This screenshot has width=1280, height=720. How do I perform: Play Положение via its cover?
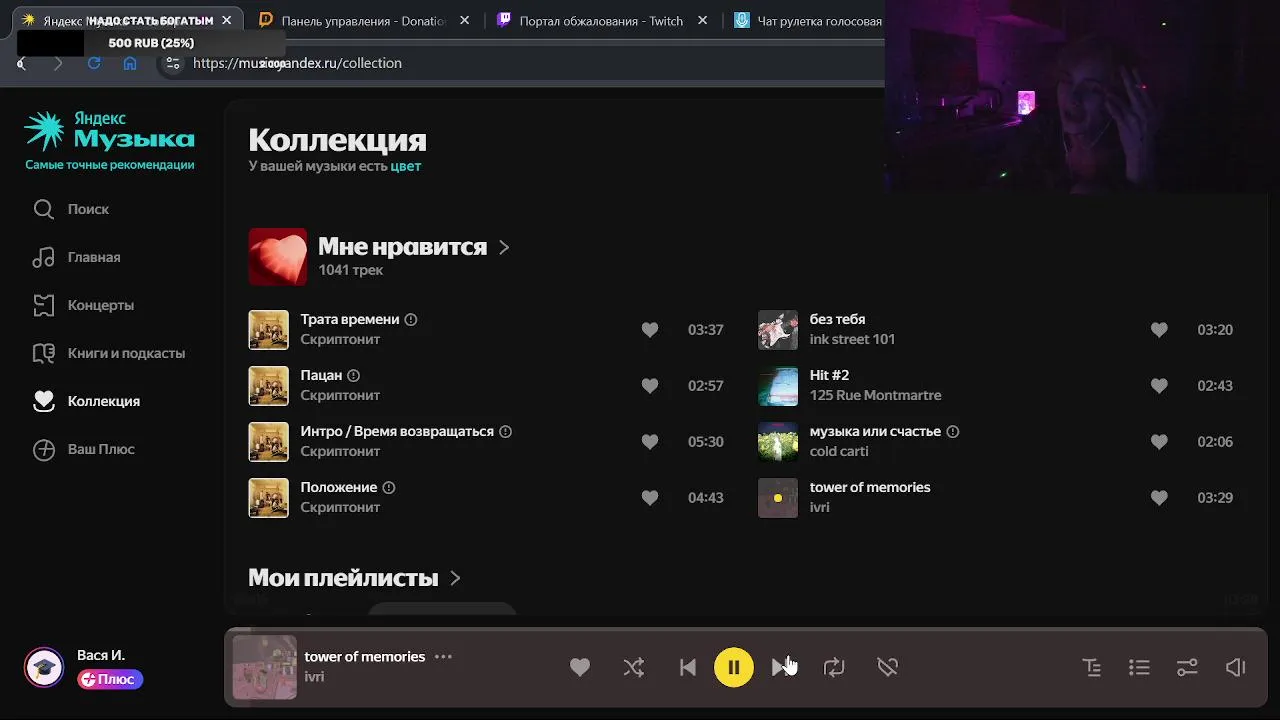[x=268, y=498]
